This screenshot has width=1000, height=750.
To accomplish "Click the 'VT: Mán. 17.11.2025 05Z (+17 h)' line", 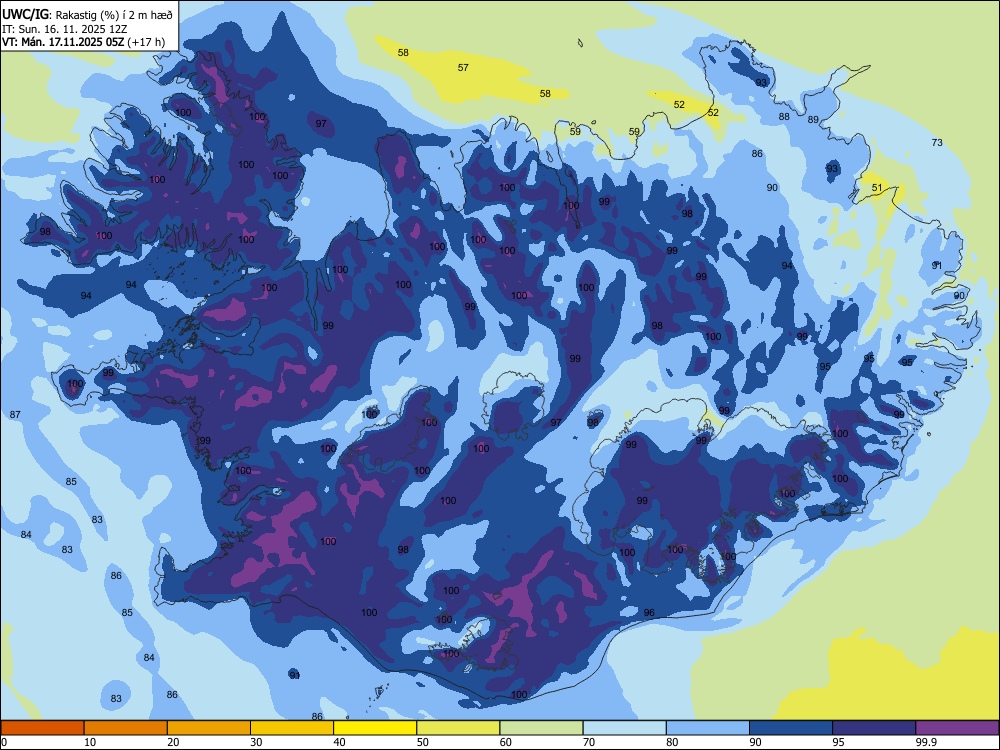I will point(84,42).
